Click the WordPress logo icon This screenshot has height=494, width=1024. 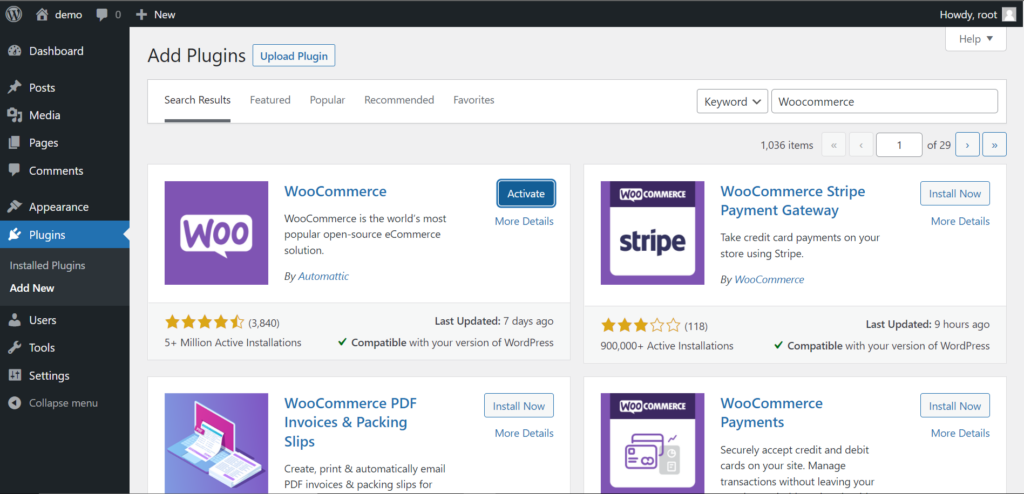pos(14,14)
